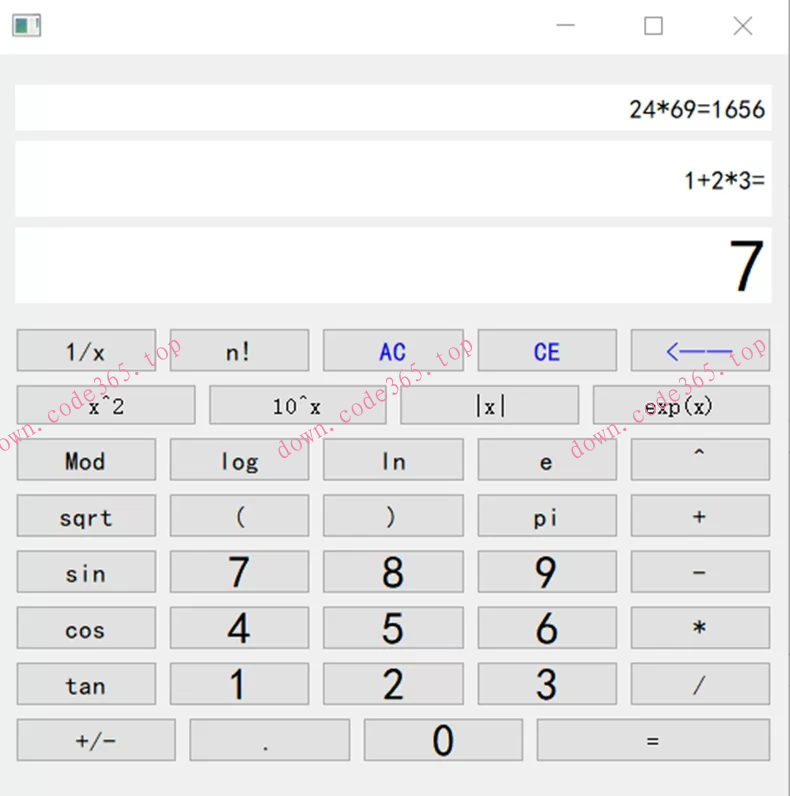Tap the digit 2 key
This screenshot has height=796, width=790.
pos(393,683)
